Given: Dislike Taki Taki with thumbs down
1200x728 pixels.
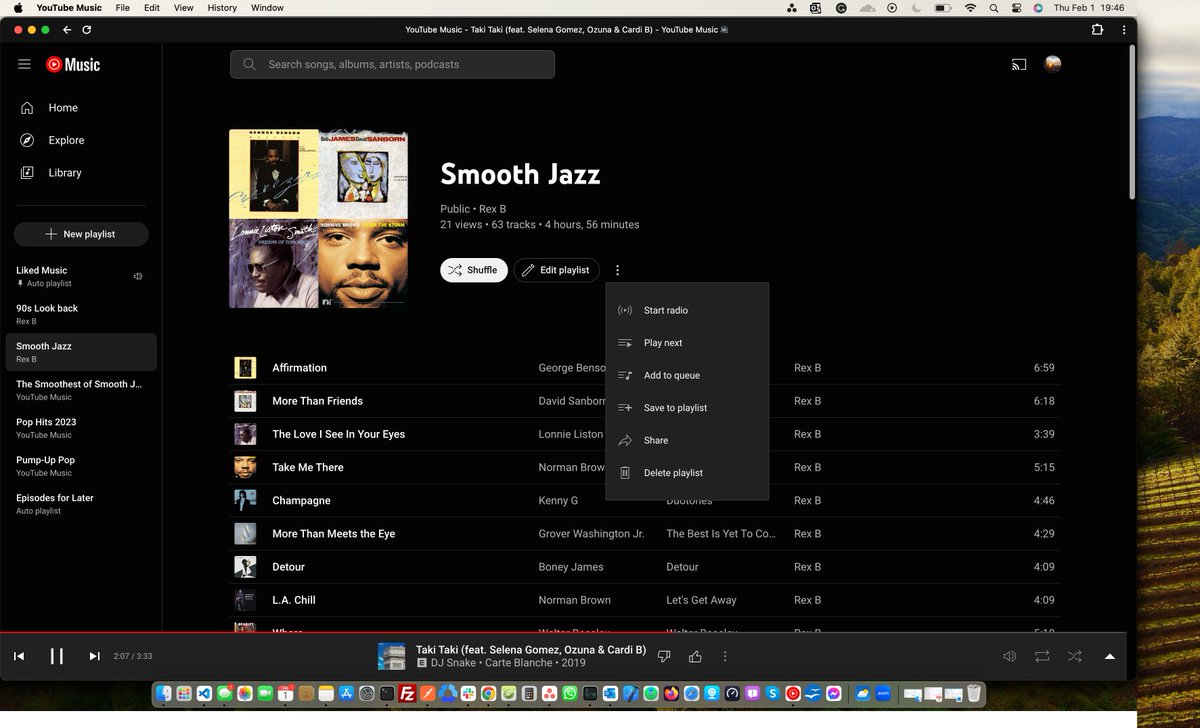Looking at the screenshot, I should pos(663,656).
